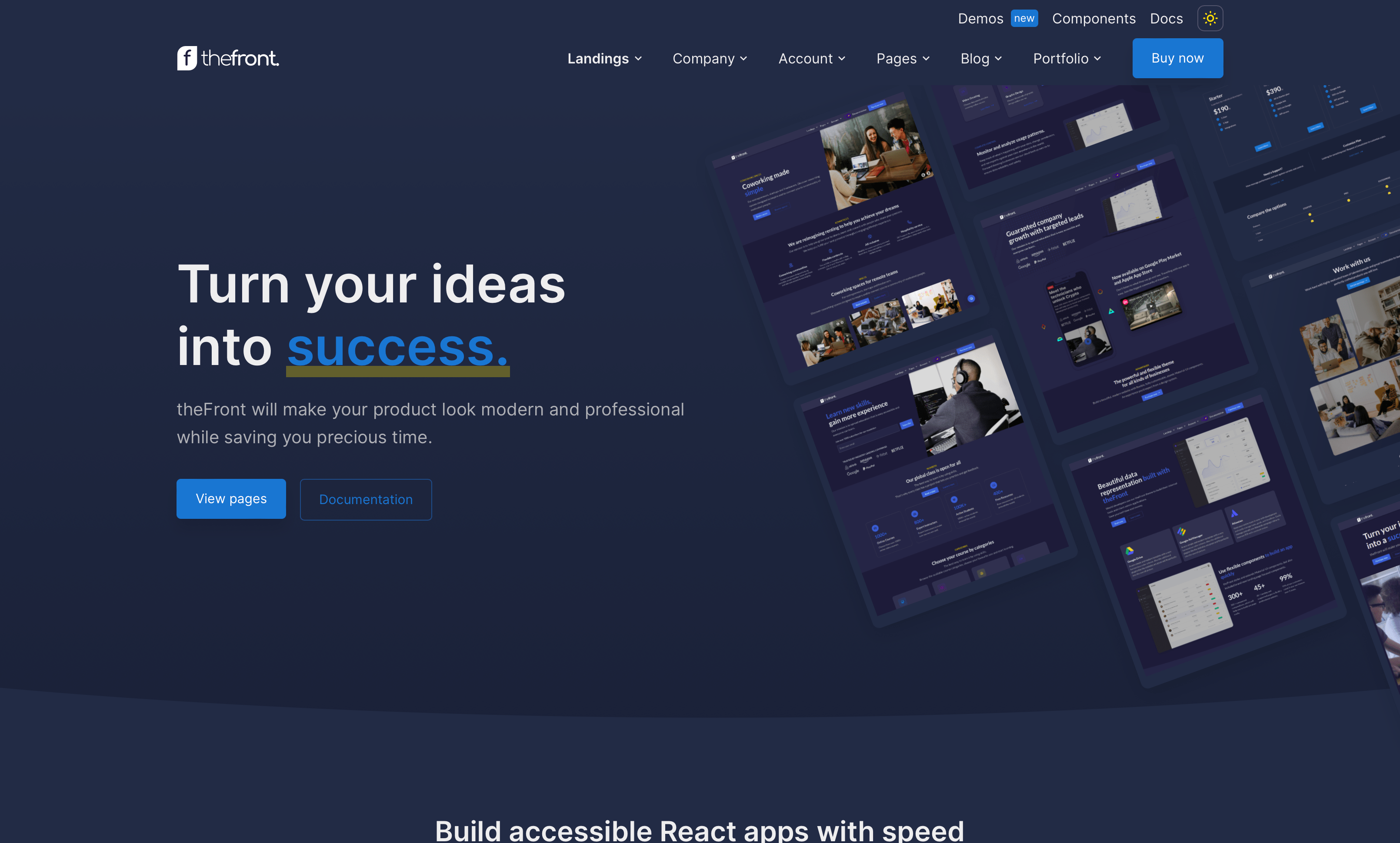Toggle light/dark mode sun icon
Viewport: 1400px width, 843px height.
click(1209, 18)
